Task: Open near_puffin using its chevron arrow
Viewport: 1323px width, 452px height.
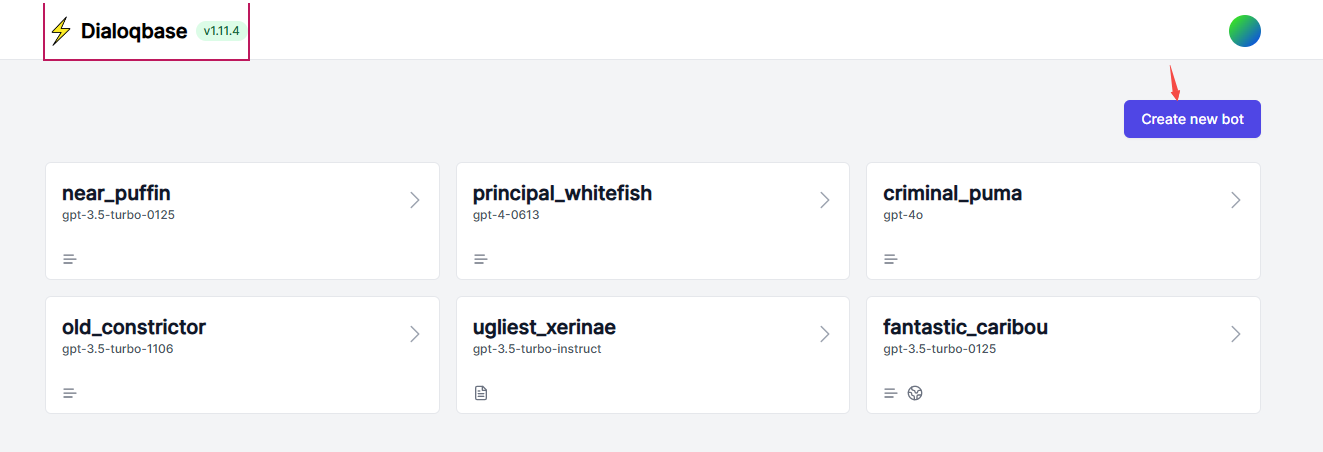Action: pos(415,200)
